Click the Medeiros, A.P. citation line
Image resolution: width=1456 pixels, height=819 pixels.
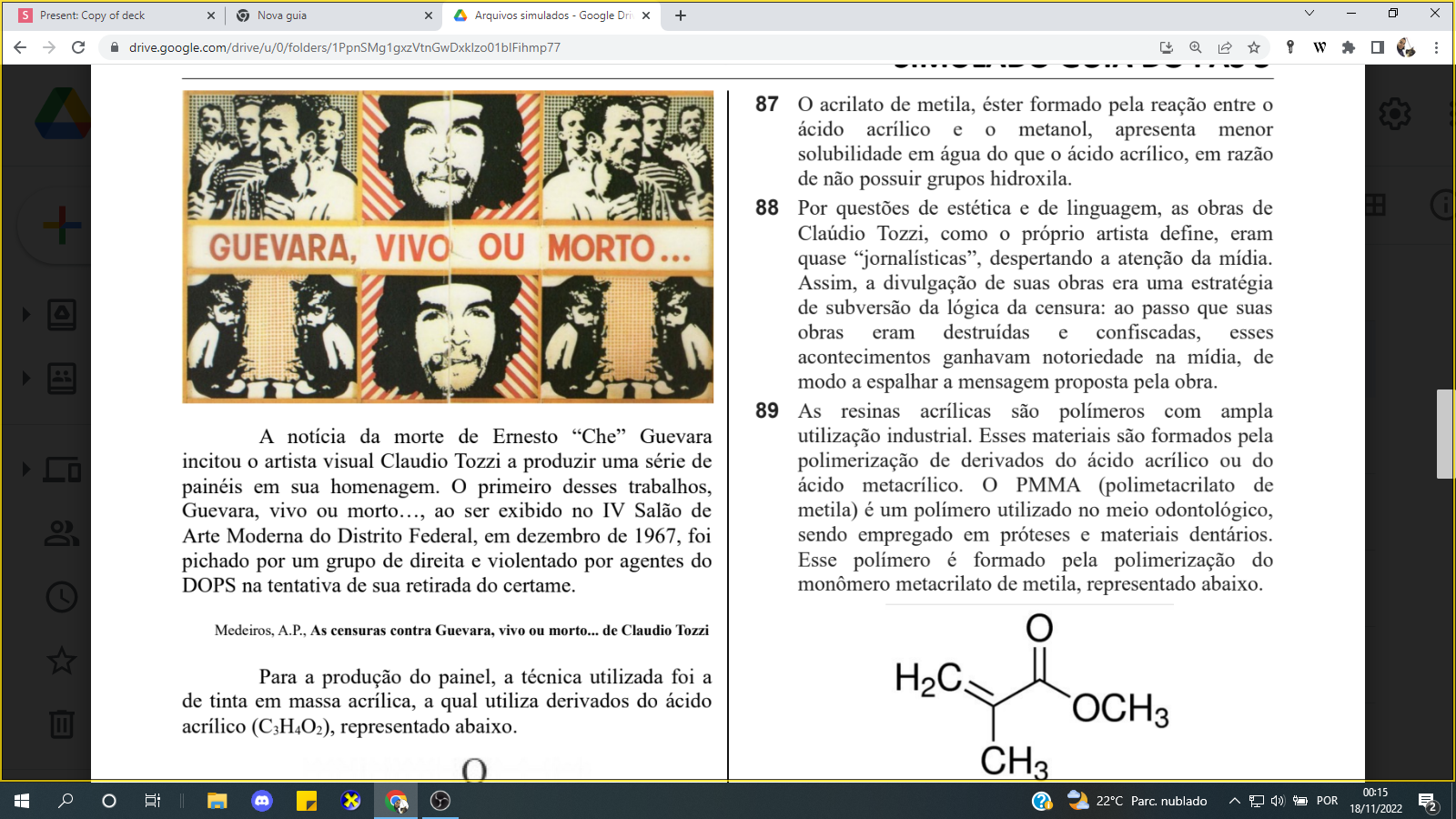pos(461,631)
